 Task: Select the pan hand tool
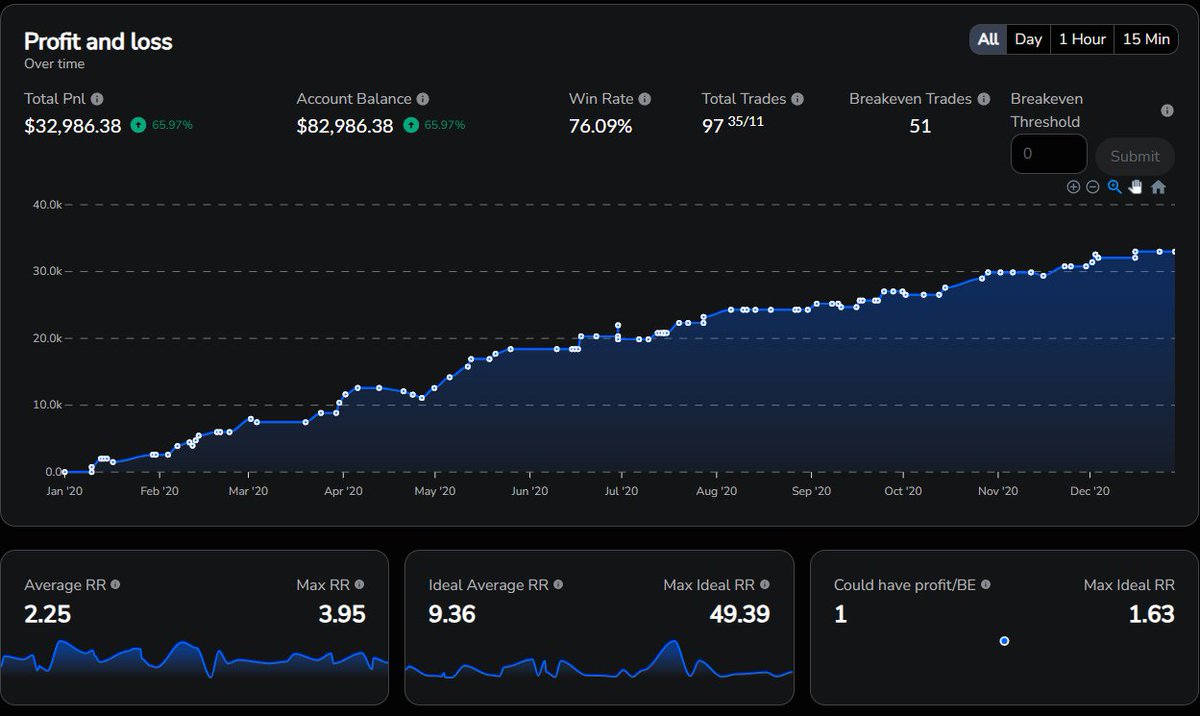[1136, 187]
